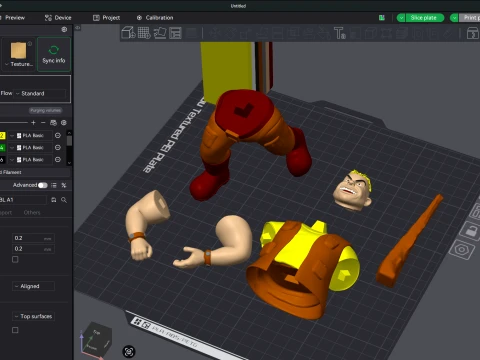Open the Assembly view icon
The height and width of the screenshot is (360, 480).
pos(472,33)
